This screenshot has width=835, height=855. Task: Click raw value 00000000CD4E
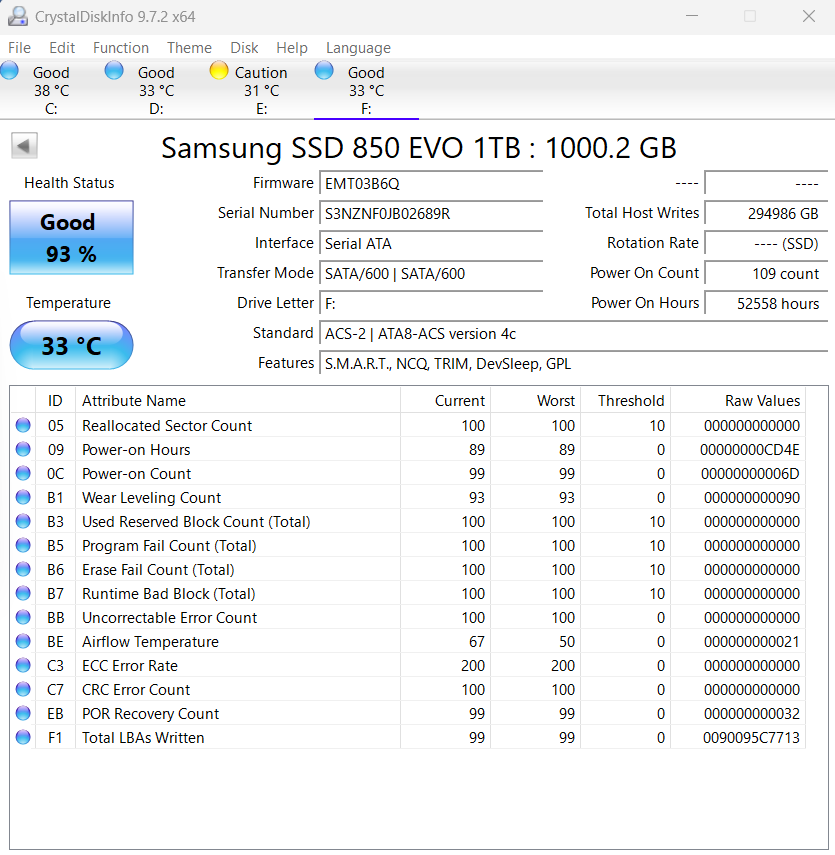click(750, 449)
